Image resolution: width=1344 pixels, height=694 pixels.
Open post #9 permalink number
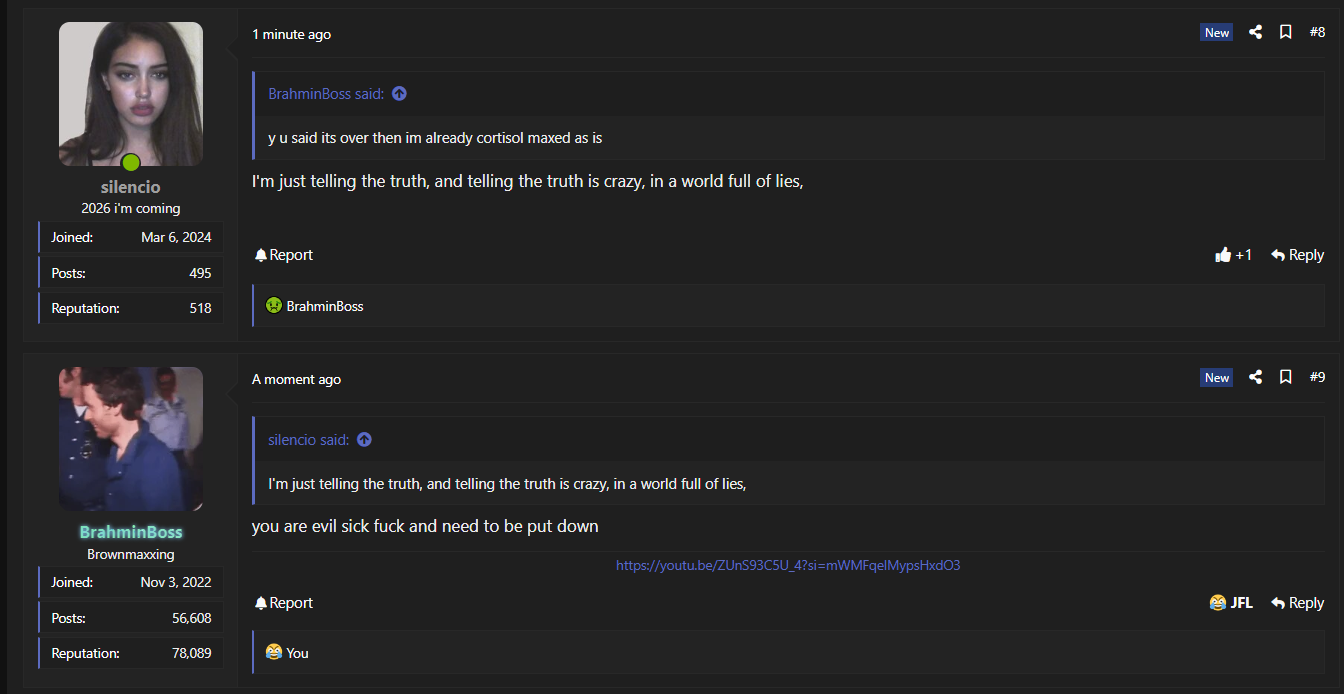click(1317, 377)
